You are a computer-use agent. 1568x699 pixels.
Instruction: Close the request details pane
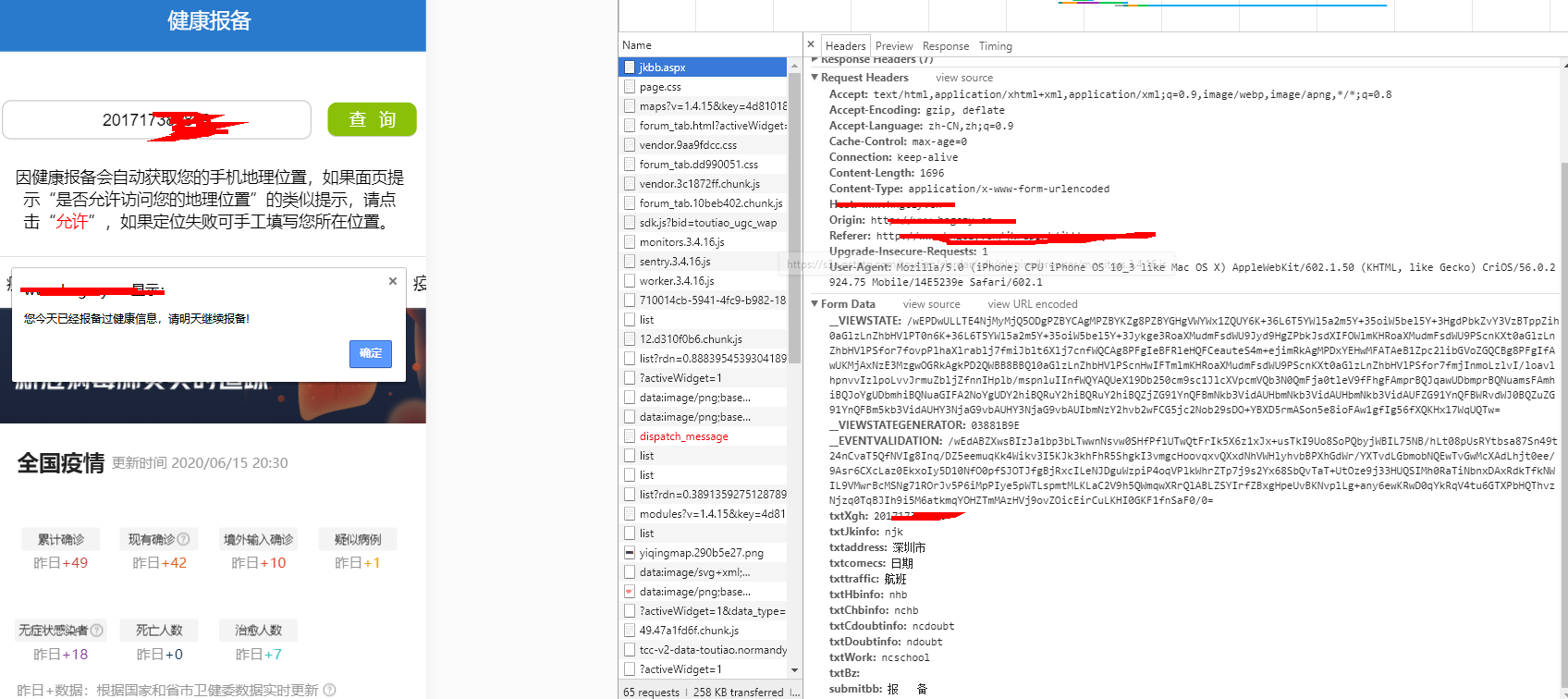811,44
